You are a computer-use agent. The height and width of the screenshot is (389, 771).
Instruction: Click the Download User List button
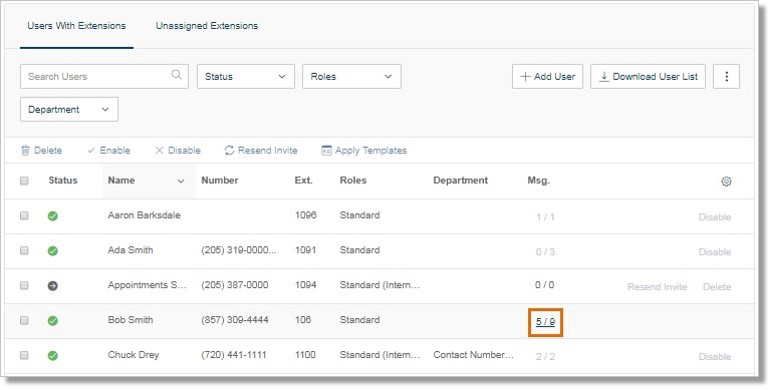tap(648, 77)
